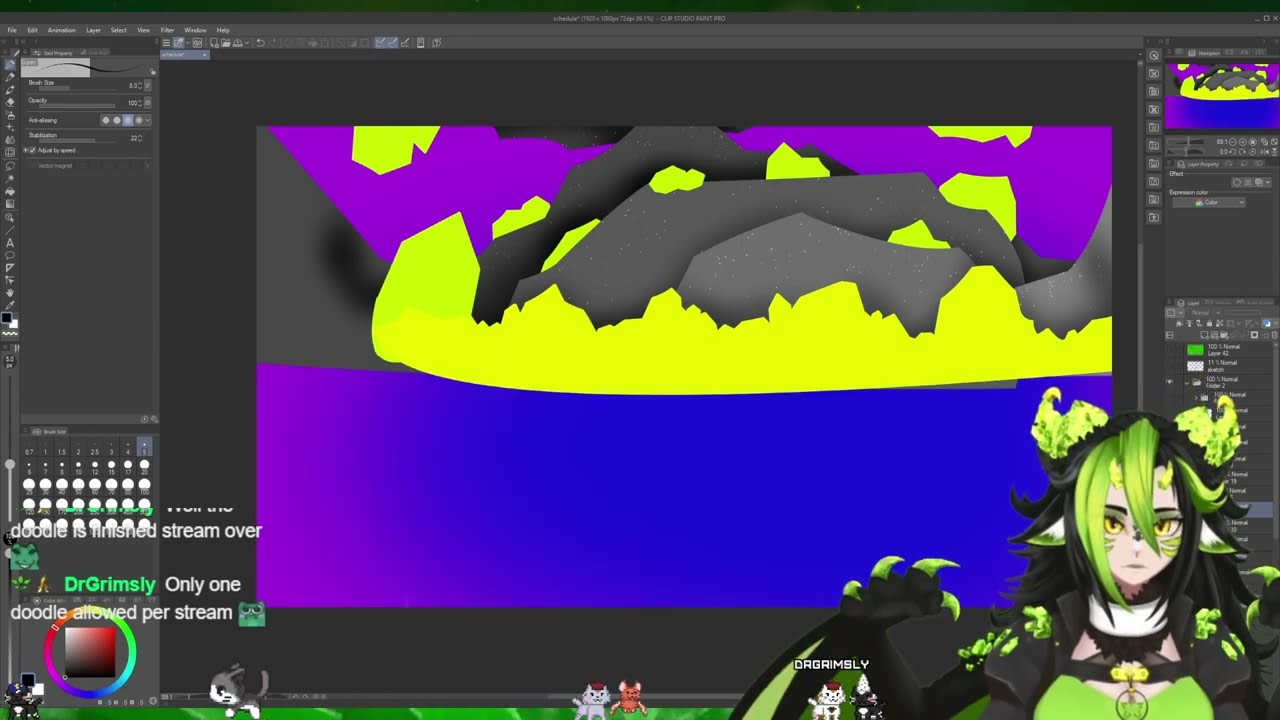Select the Pen tool in the toolbox
Image resolution: width=1280 pixels, height=720 pixels.
10,64
